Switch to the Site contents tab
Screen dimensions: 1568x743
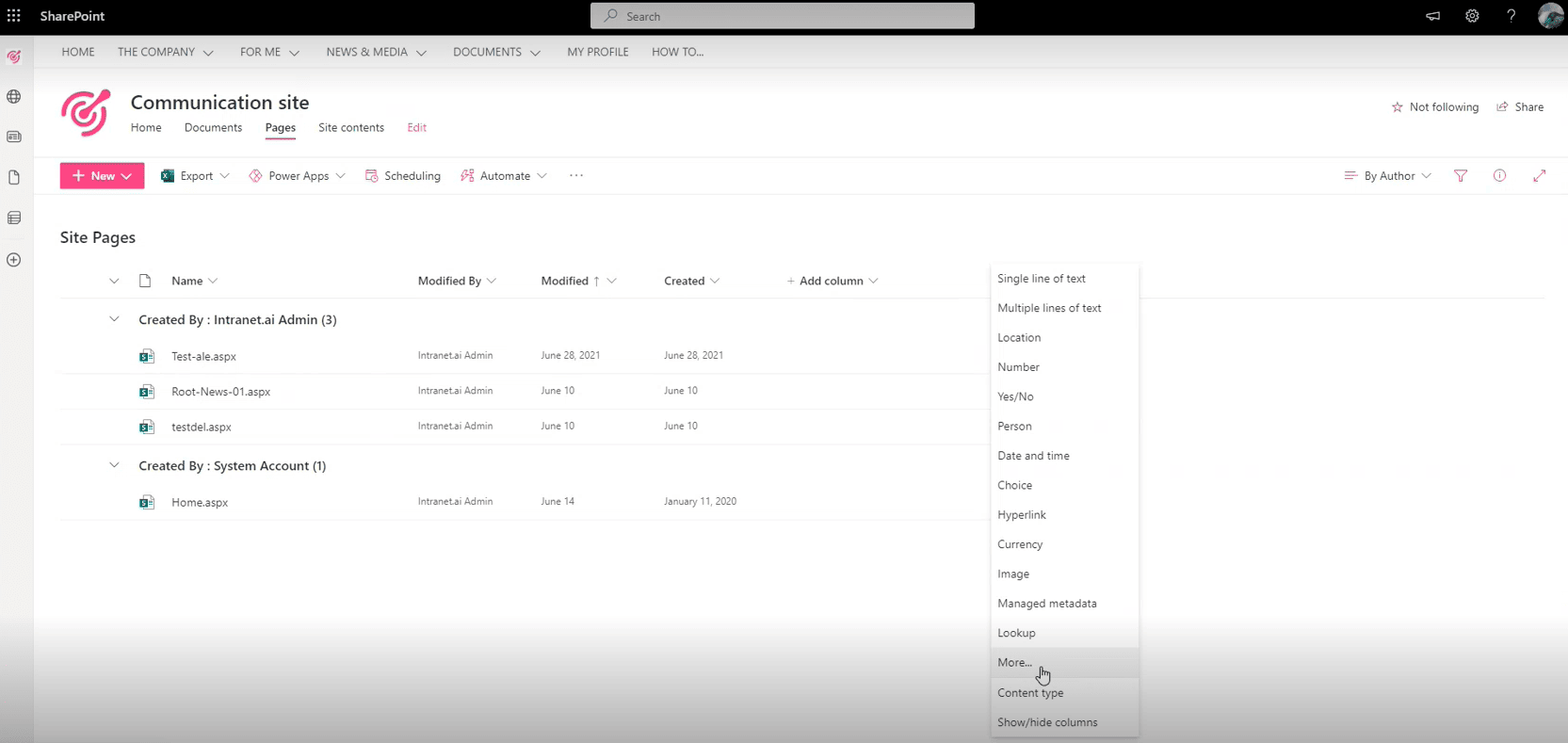350,127
